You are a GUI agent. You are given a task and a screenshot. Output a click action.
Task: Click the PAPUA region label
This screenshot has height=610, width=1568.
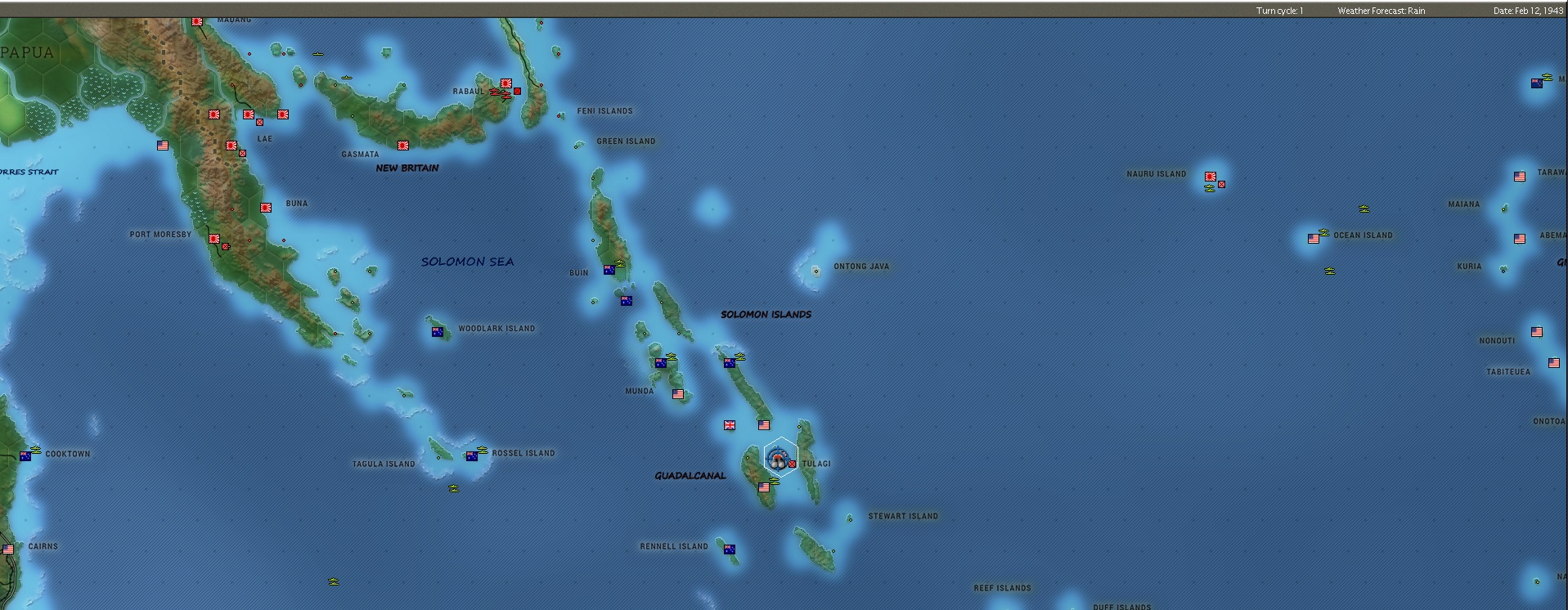(x=28, y=53)
